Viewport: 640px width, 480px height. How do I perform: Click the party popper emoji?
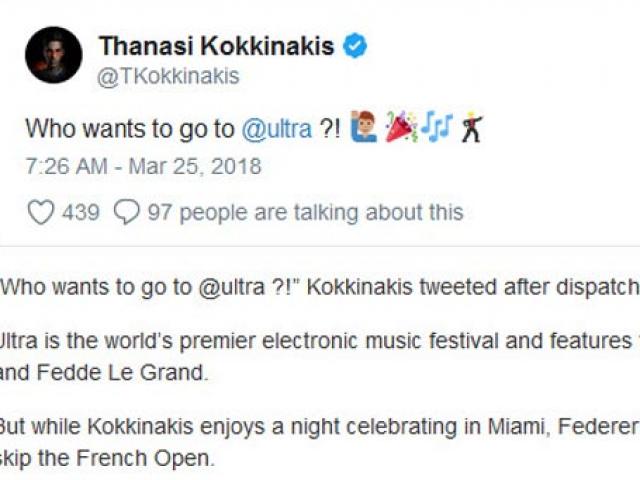click(399, 129)
